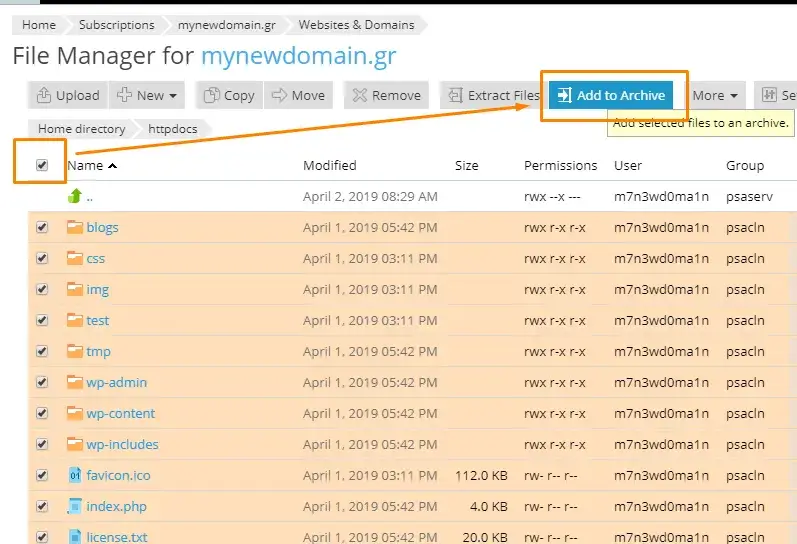Click the Remove toolbar button

click(x=387, y=95)
